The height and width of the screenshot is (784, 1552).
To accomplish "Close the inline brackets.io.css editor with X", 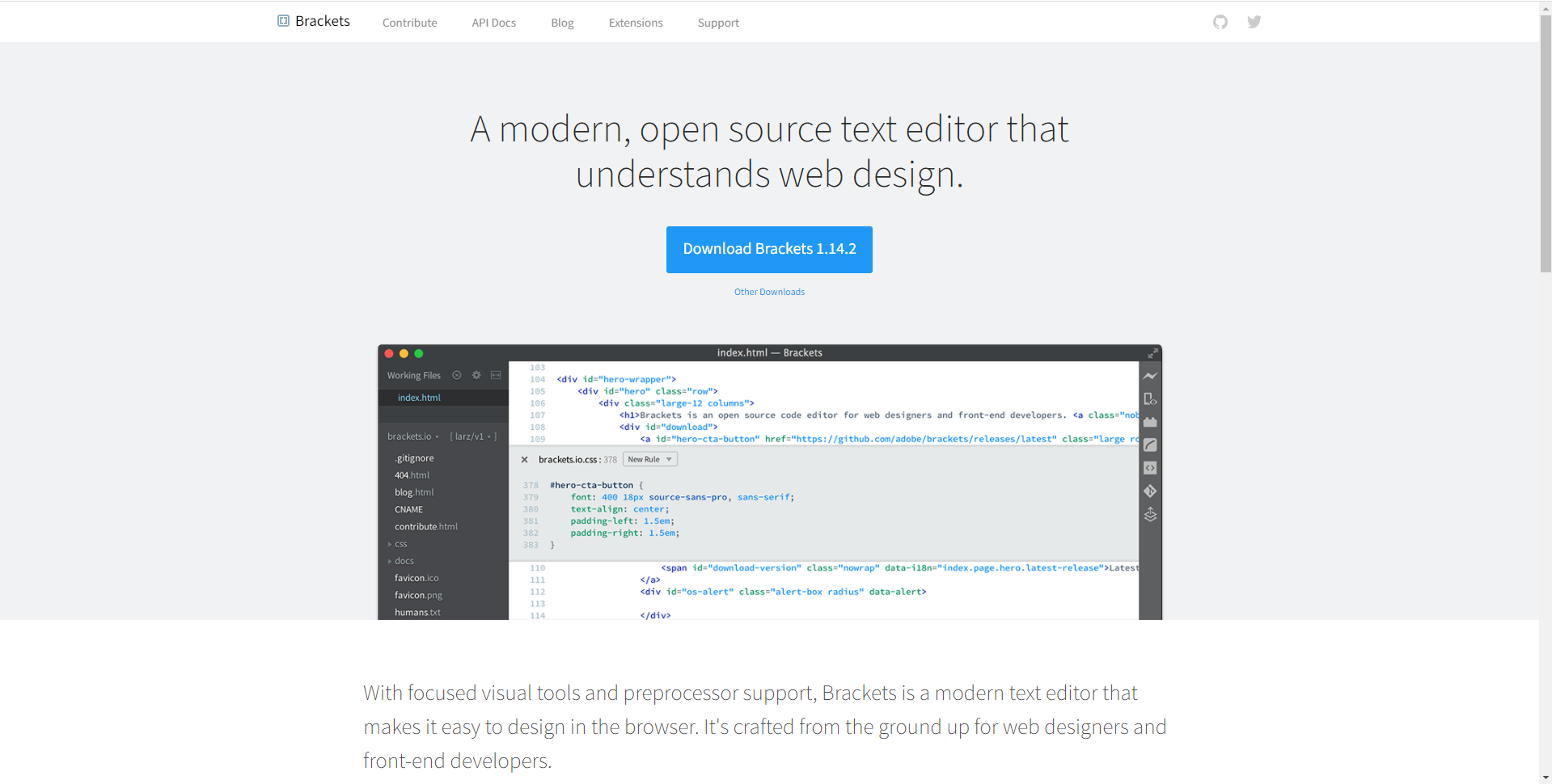I will (524, 460).
